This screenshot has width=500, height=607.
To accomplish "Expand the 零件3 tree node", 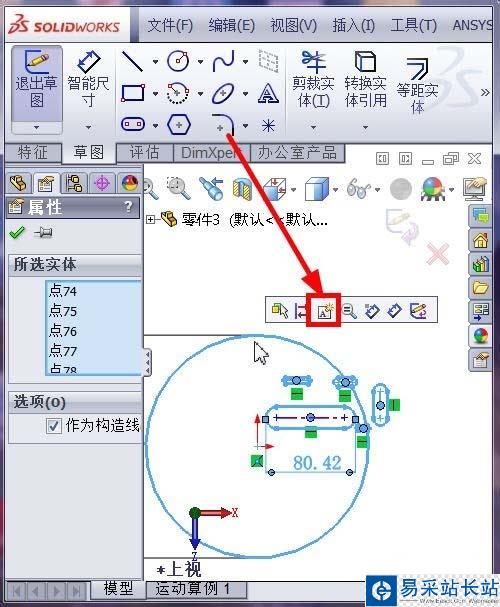I will (150, 219).
